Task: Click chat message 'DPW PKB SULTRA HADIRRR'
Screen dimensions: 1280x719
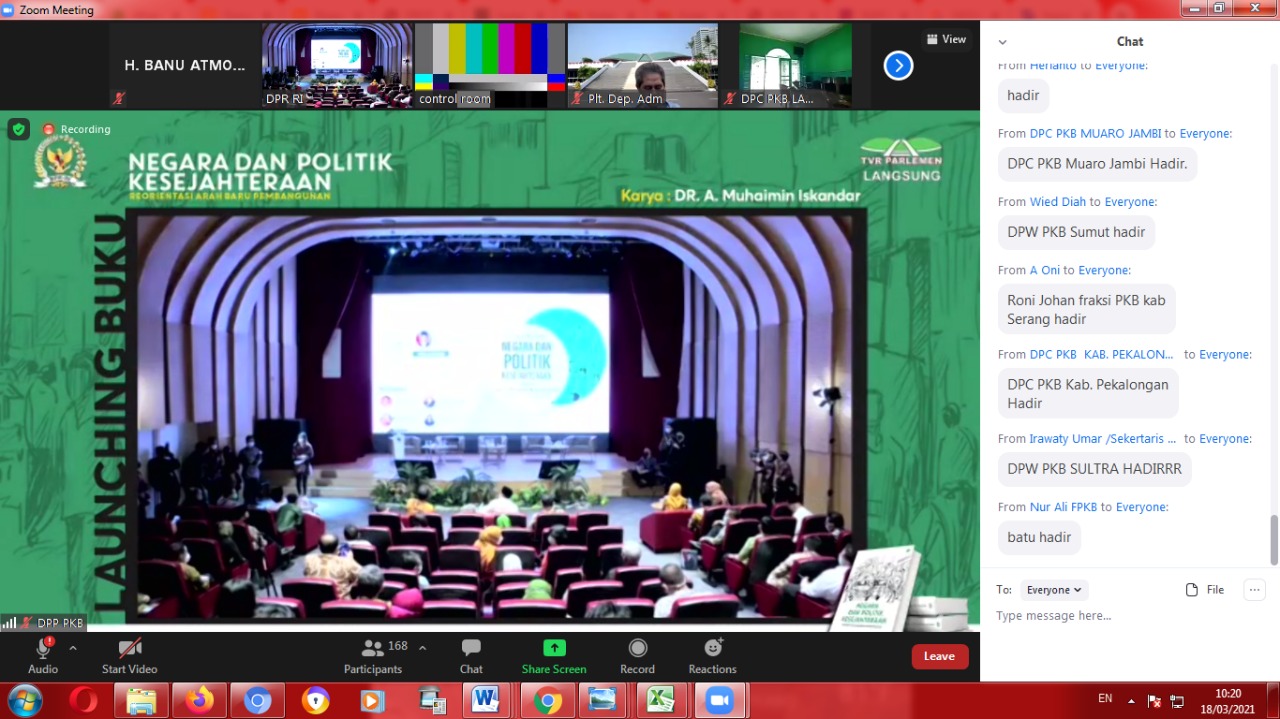Action: [x=1094, y=469]
